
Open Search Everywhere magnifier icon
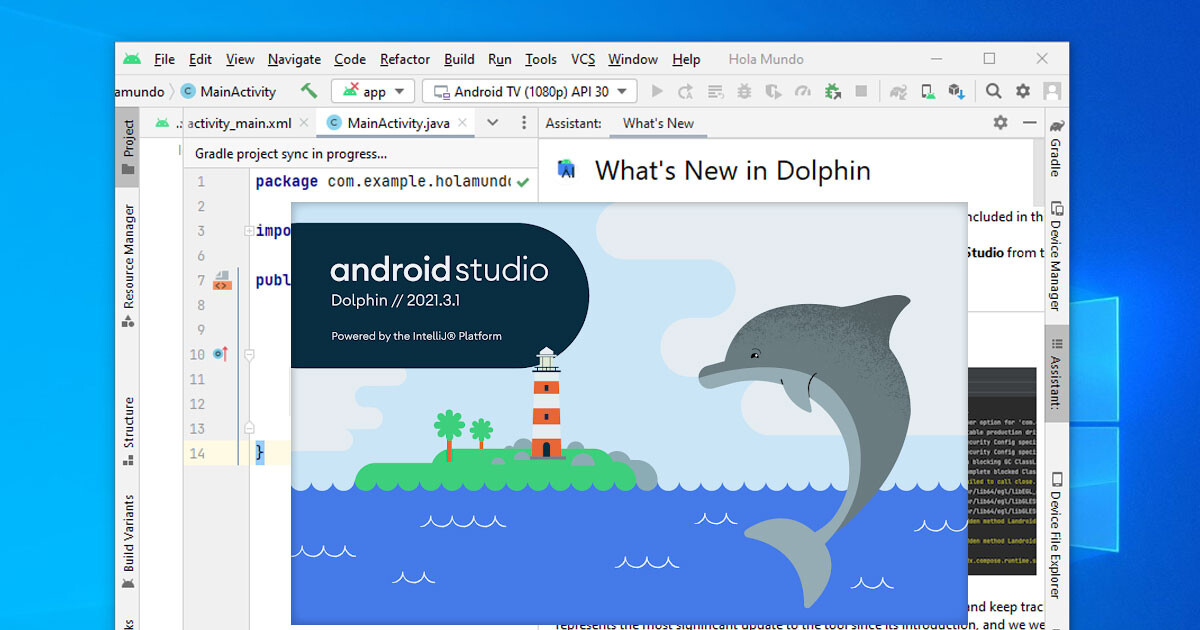point(993,91)
